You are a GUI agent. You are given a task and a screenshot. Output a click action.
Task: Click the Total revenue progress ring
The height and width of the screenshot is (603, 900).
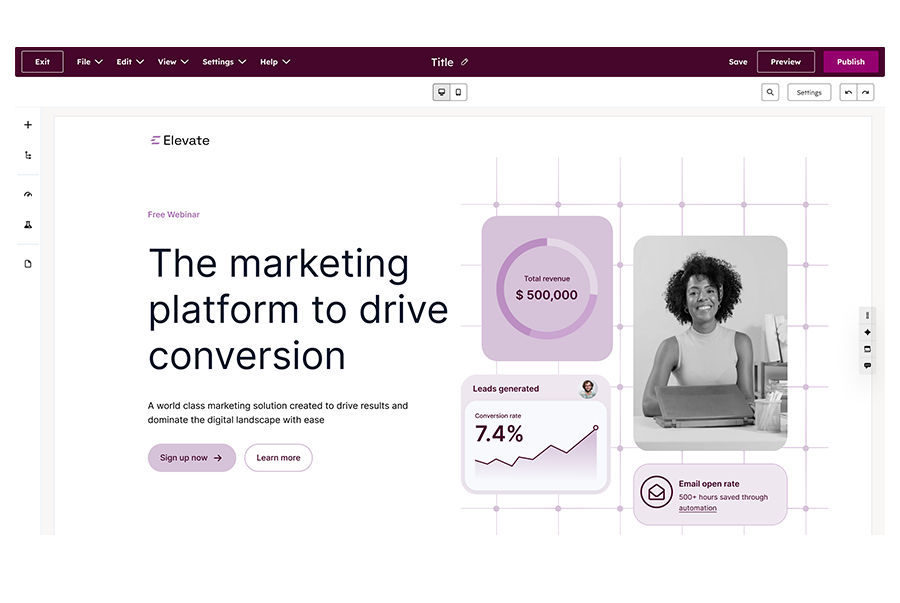[x=547, y=287]
